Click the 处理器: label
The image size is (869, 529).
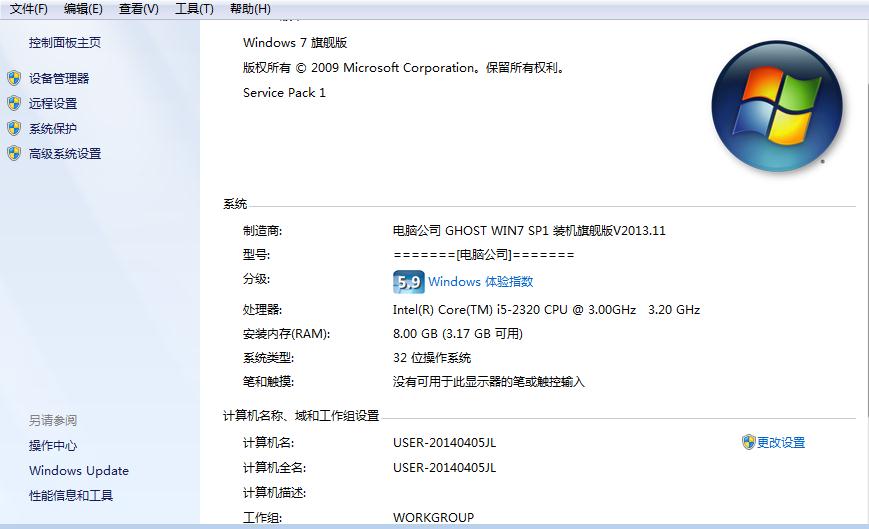point(262,310)
